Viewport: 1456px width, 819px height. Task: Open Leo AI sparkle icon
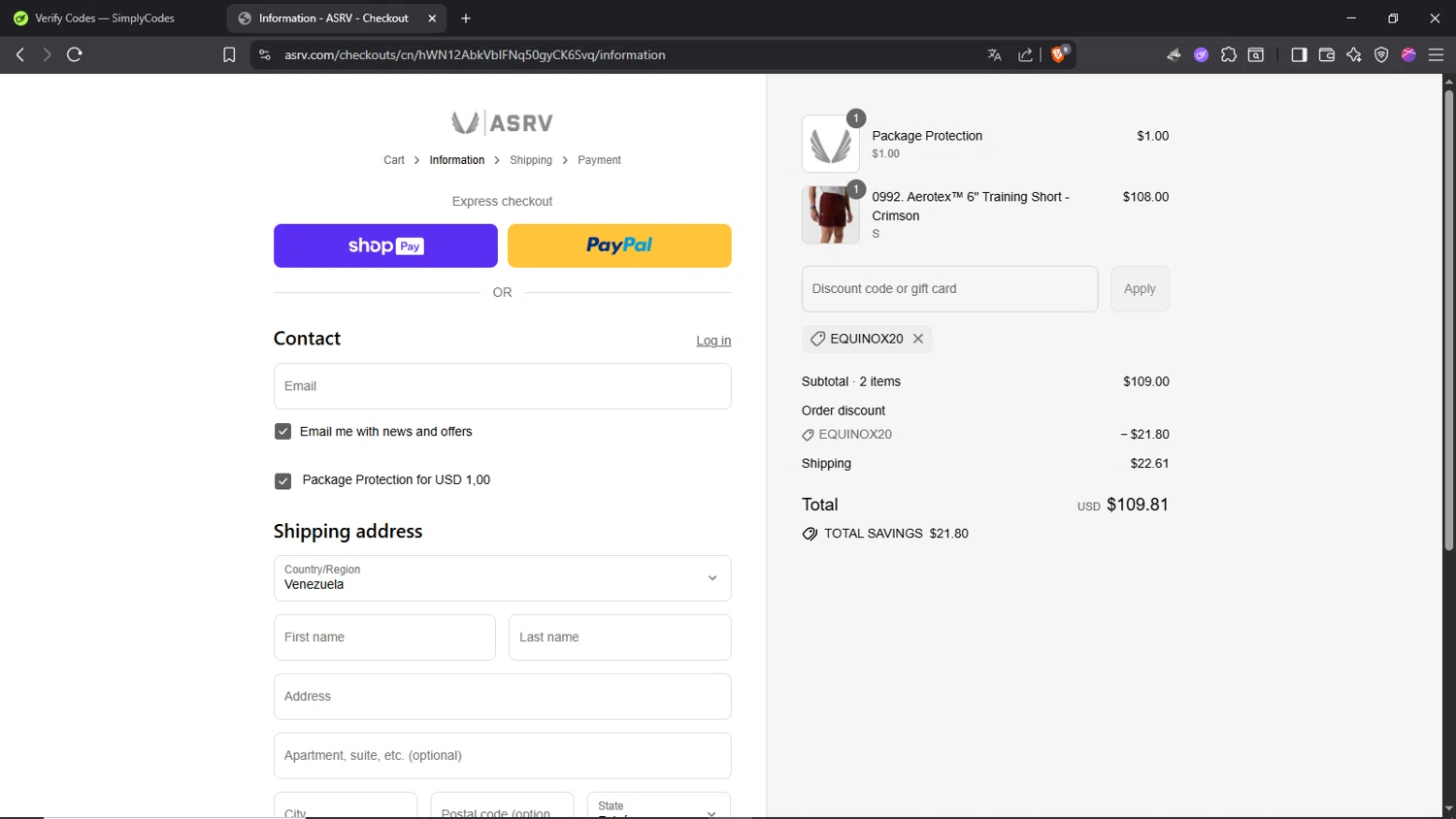(1354, 55)
